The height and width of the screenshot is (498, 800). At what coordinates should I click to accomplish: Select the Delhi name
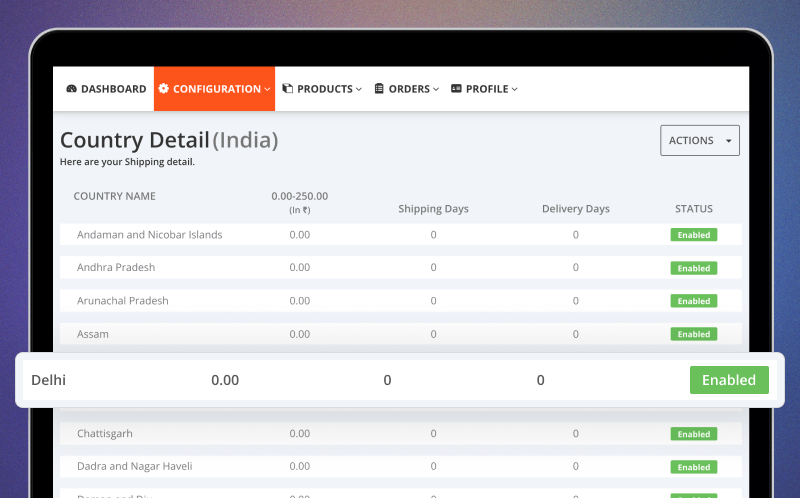(x=48, y=380)
